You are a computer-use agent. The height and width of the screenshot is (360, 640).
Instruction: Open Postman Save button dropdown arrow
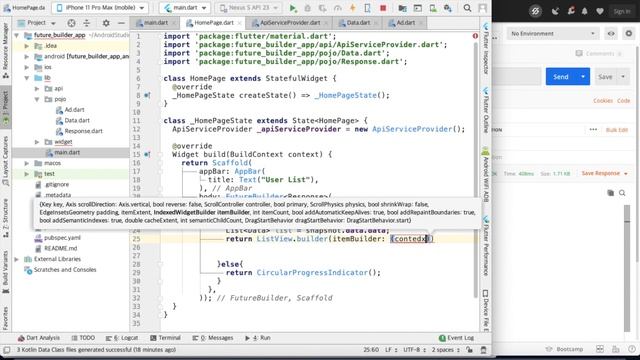pyautogui.click(x=623, y=76)
